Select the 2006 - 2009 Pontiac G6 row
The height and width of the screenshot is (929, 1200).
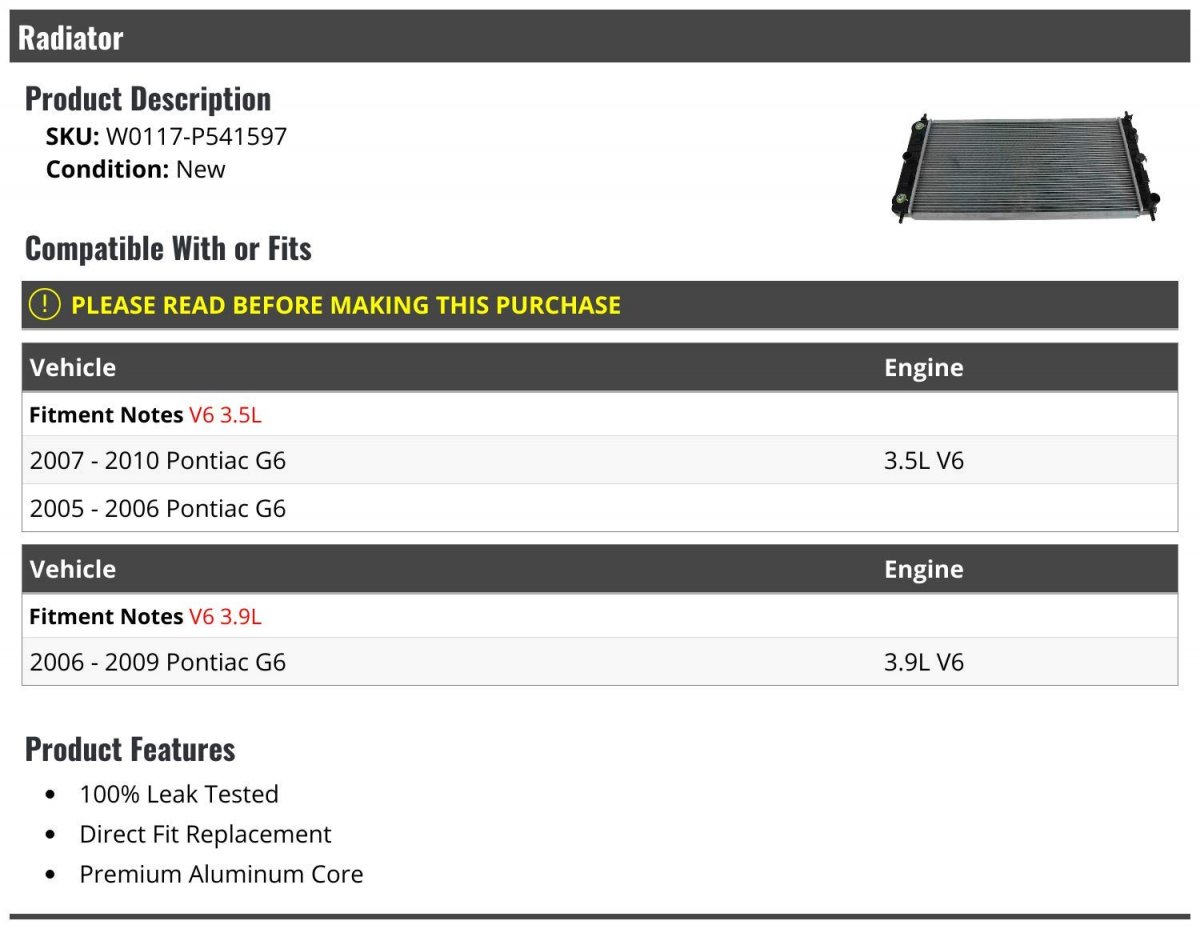[158, 662]
